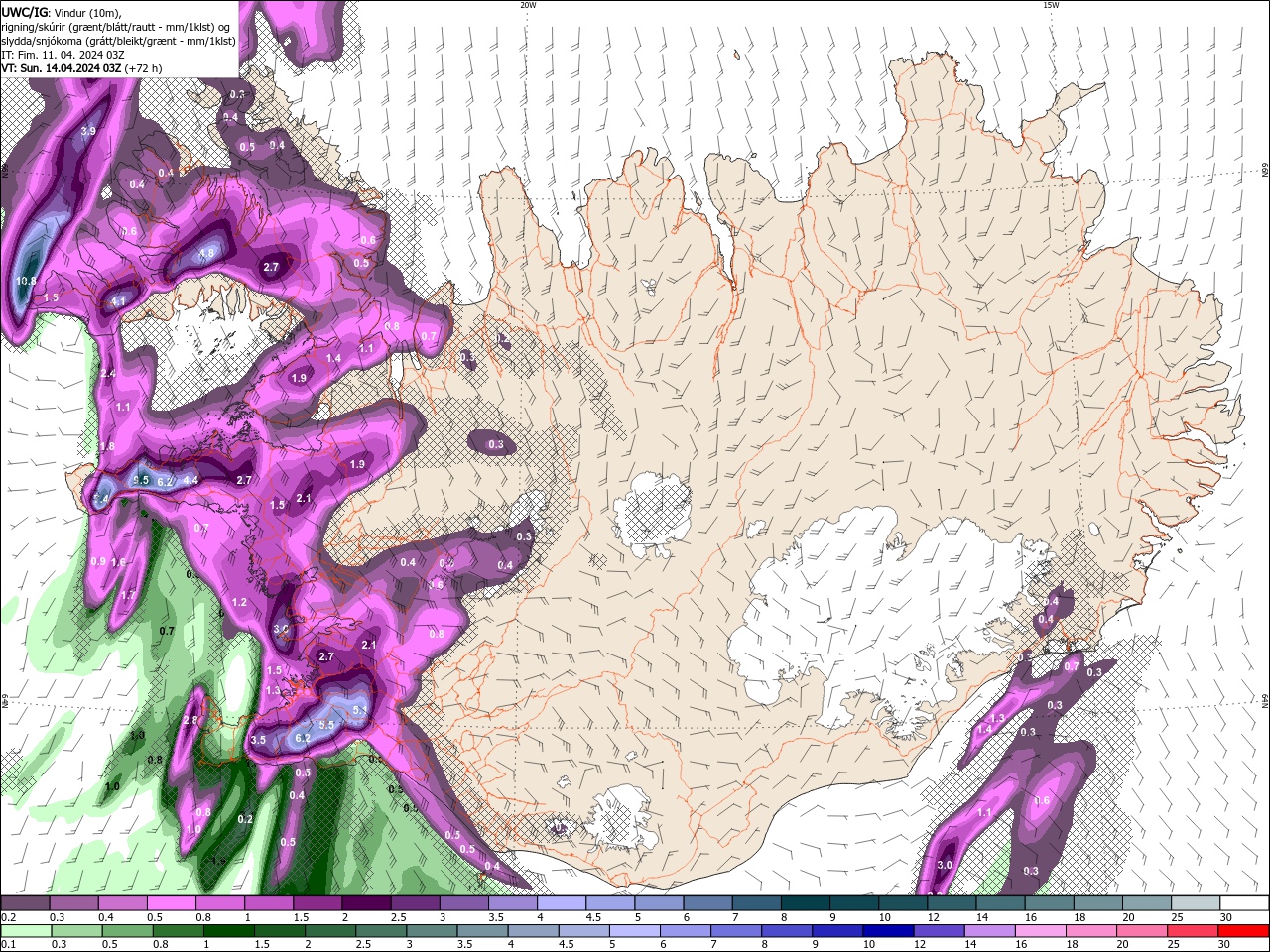Click the 'slydda/snjókoma' legend description line

pyautogui.click(x=118, y=41)
